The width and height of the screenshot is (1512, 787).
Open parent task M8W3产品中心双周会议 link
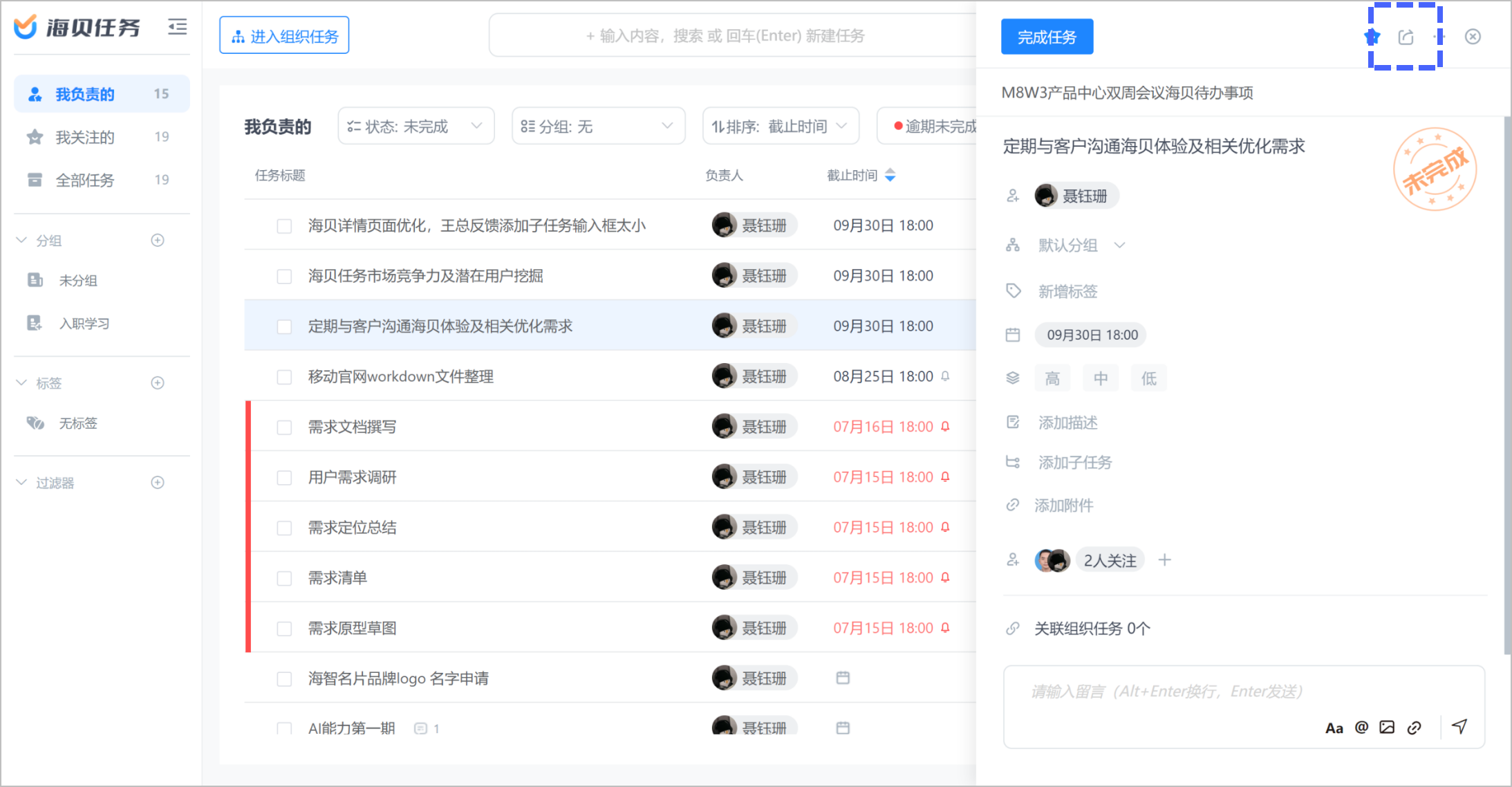tap(1127, 93)
